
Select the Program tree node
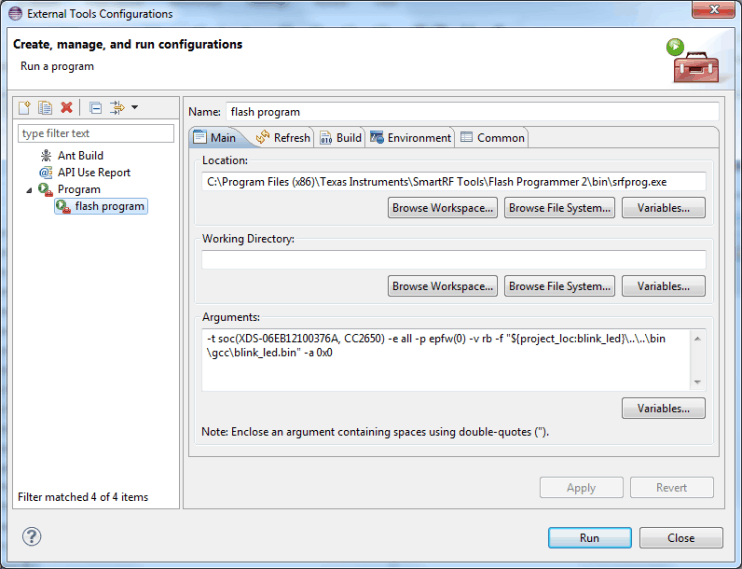(79, 189)
